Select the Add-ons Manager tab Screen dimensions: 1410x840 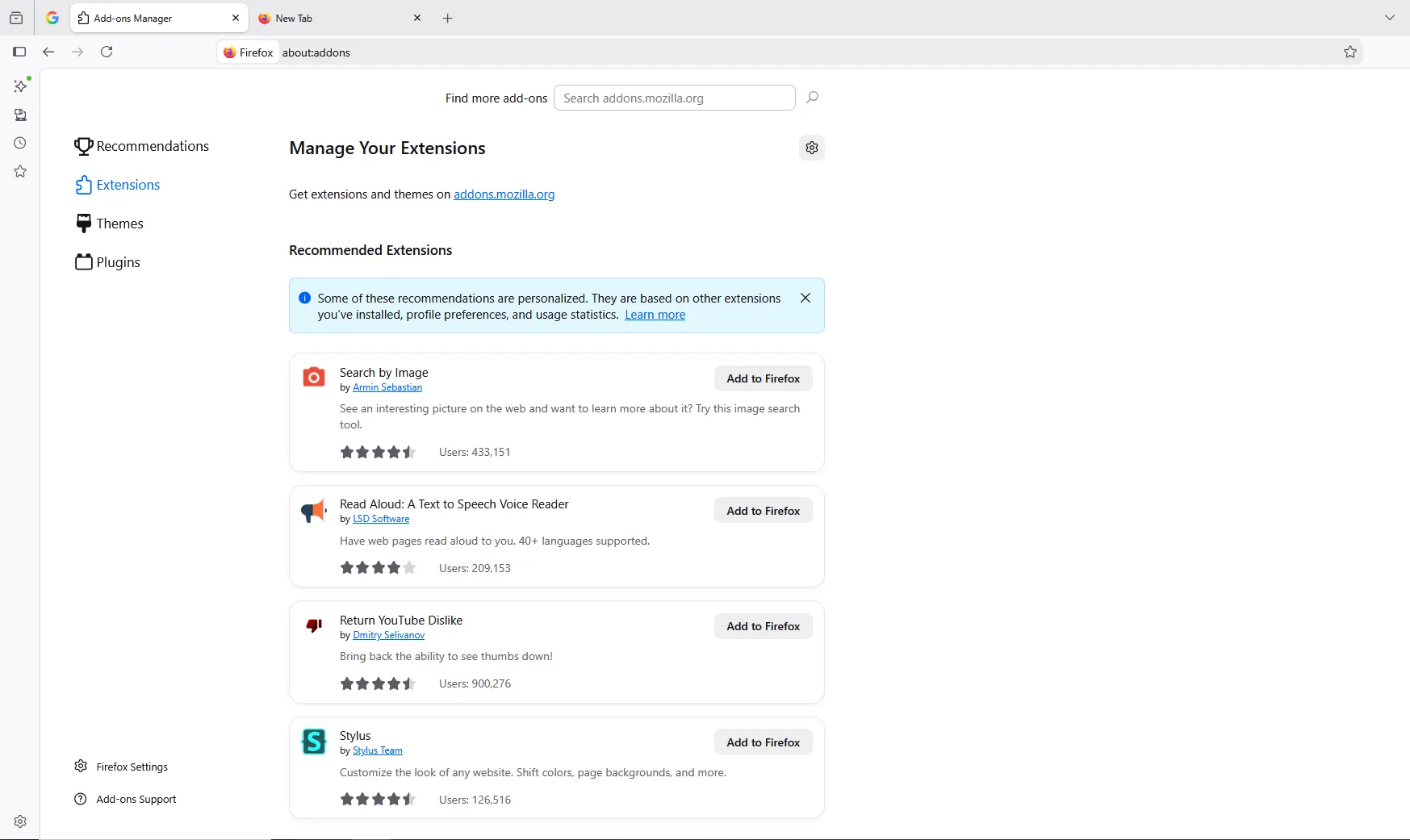[x=159, y=18]
